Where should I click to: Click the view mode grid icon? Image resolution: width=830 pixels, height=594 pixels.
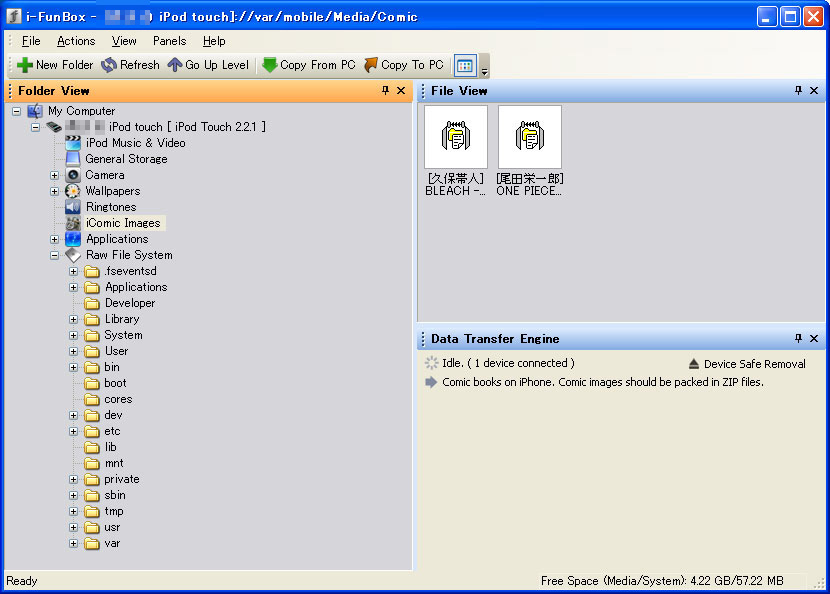pyautogui.click(x=465, y=66)
